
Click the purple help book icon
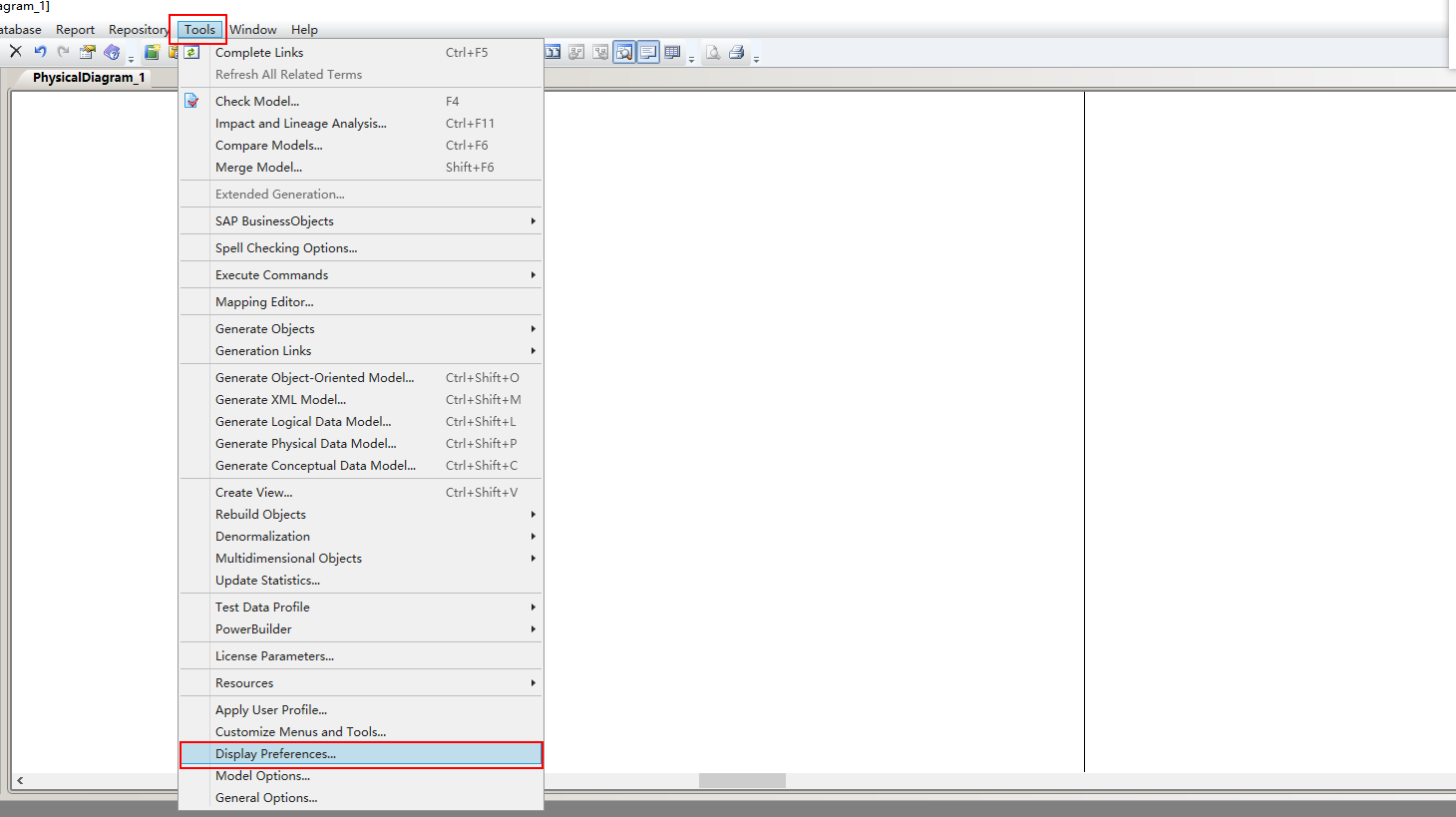coord(112,52)
